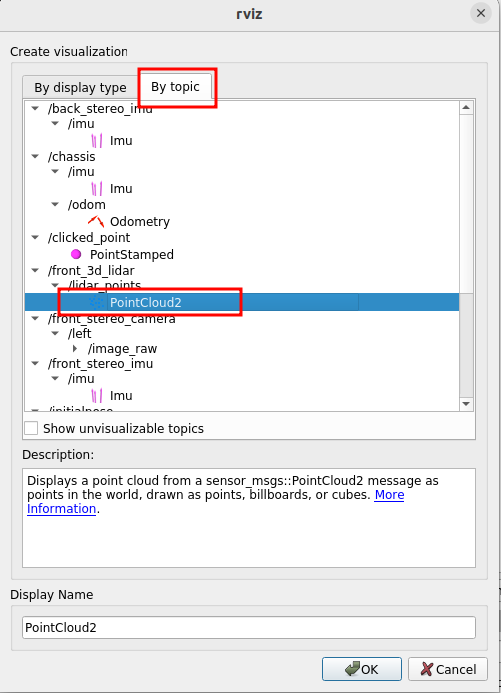Click the topic list scrollbar down arrow

click(466, 404)
